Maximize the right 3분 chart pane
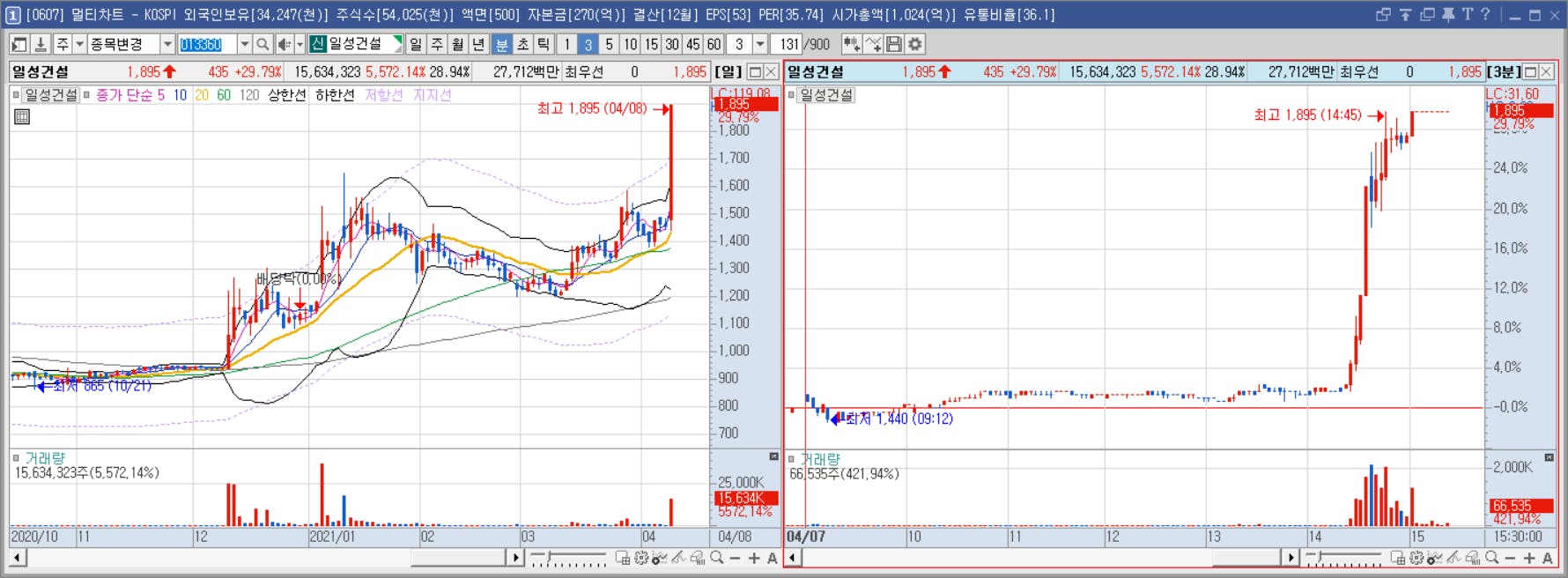The image size is (1568, 578). pyautogui.click(x=1530, y=72)
